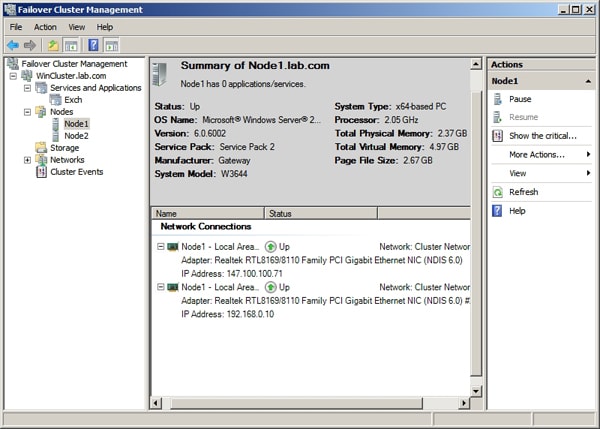600x429 pixels.
Task: Click the network adapter icon for 192.168.0.10
Action: [x=173, y=287]
